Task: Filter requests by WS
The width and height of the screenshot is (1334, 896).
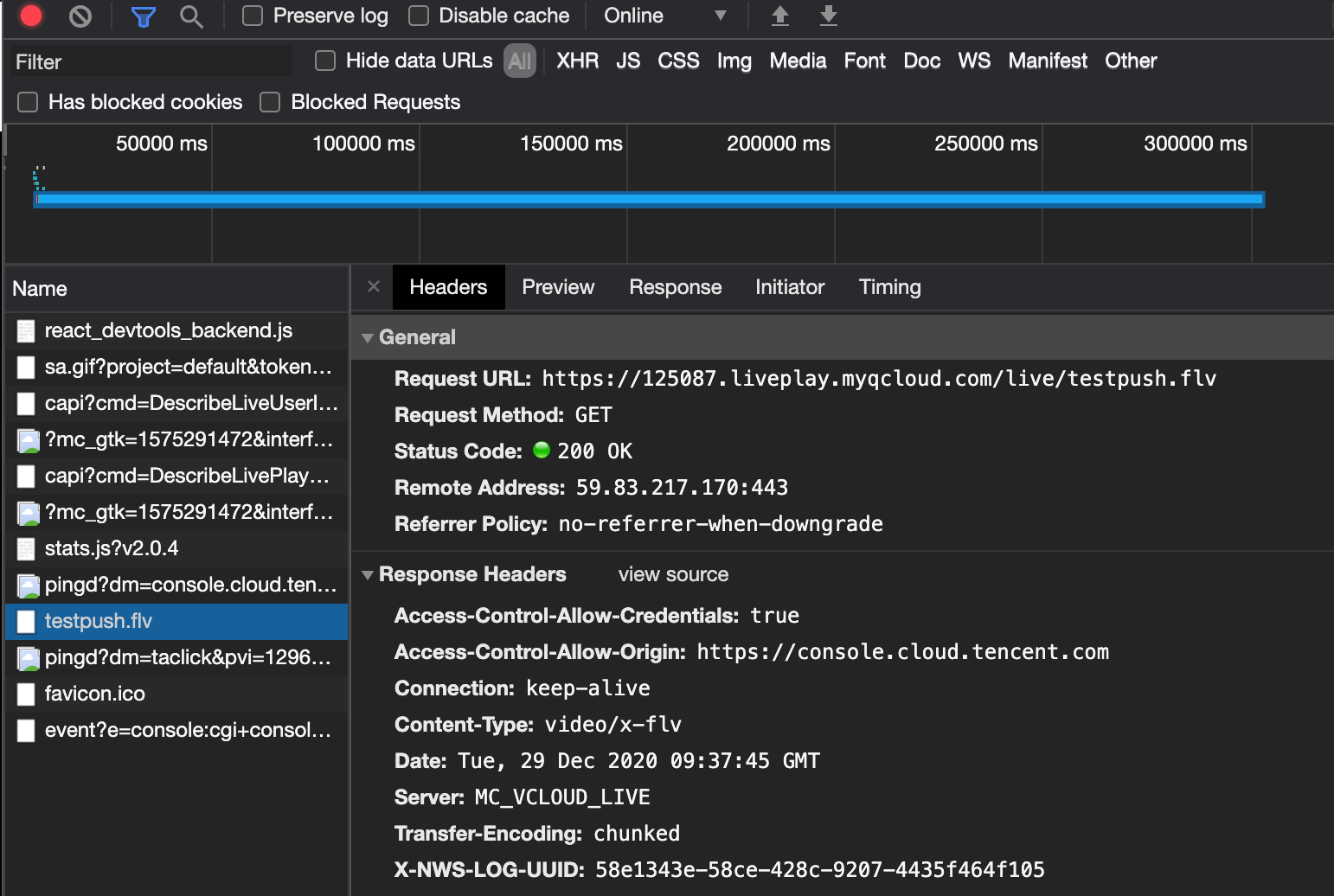Action: 974,61
